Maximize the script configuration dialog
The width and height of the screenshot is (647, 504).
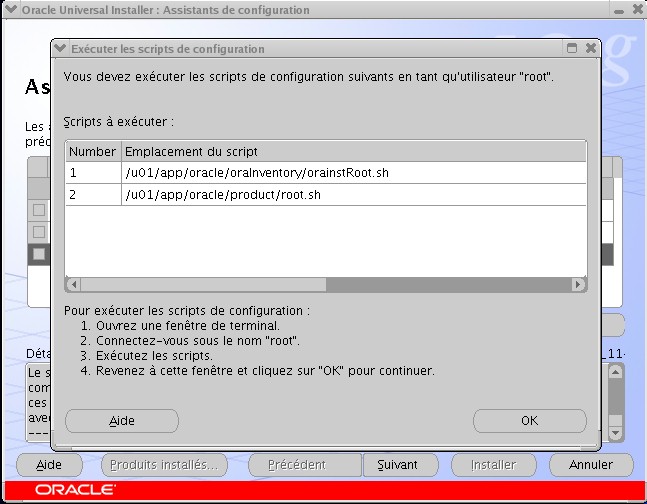[x=572, y=48]
